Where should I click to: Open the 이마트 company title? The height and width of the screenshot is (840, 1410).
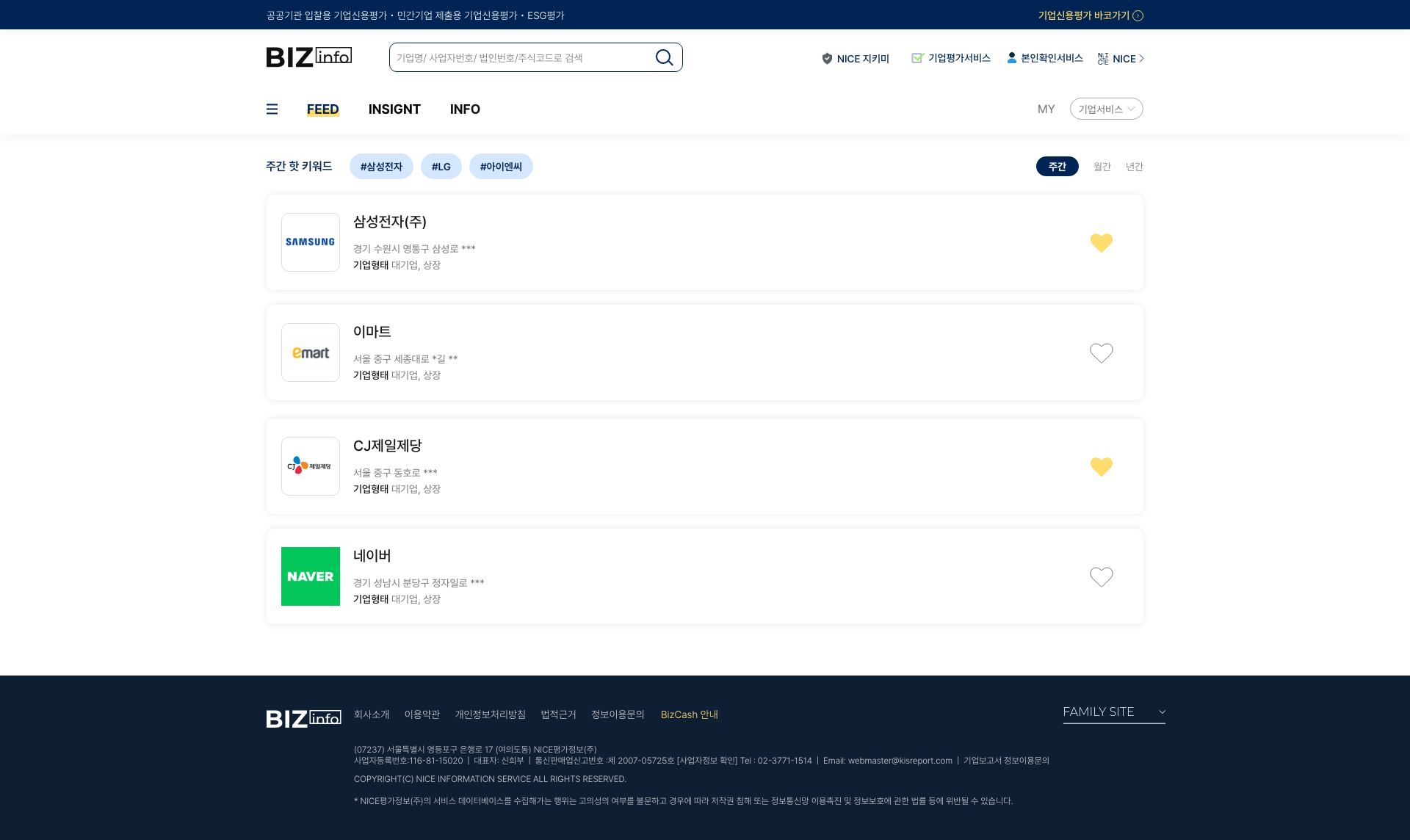click(372, 332)
